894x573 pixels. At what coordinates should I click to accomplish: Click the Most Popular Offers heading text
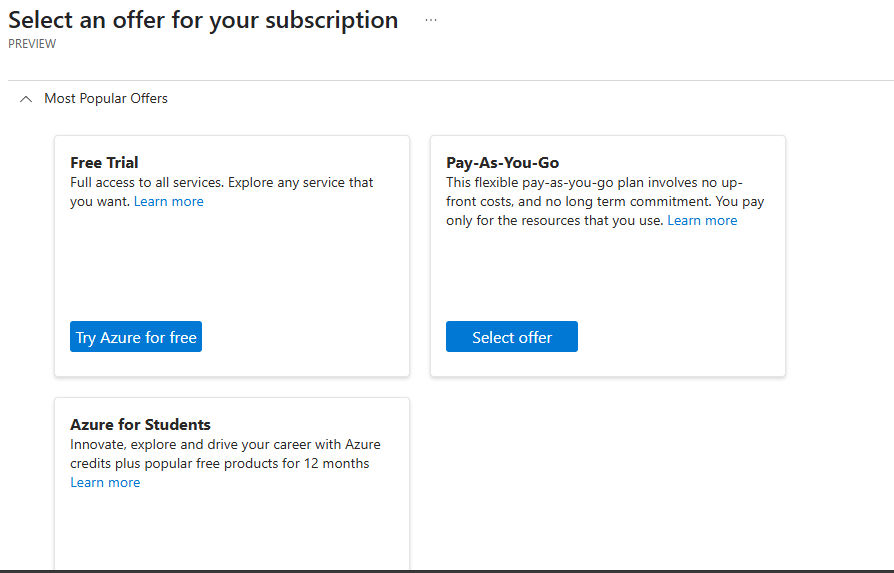click(x=106, y=99)
